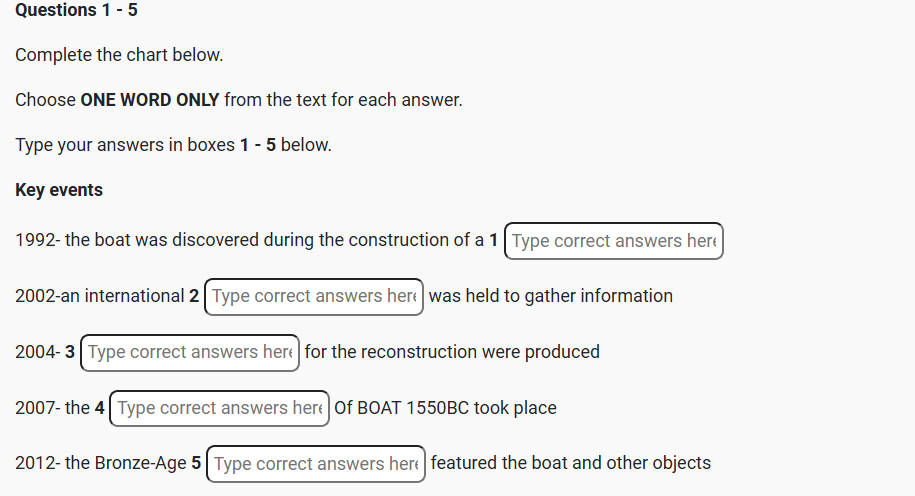915x496 pixels.
Task: Click "featured the boat and other objects" text
Action: (570, 465)
